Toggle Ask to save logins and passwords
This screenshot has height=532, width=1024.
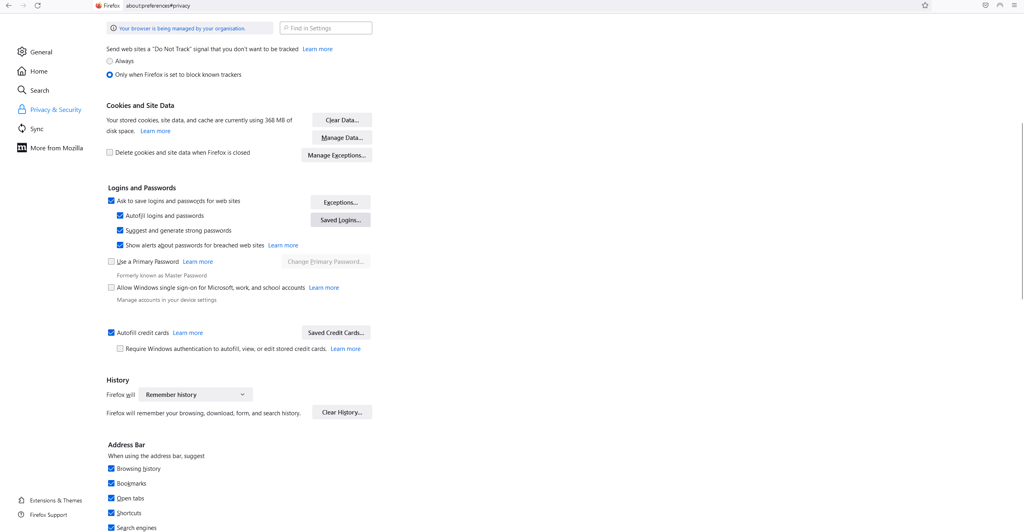tap(111, 201)
